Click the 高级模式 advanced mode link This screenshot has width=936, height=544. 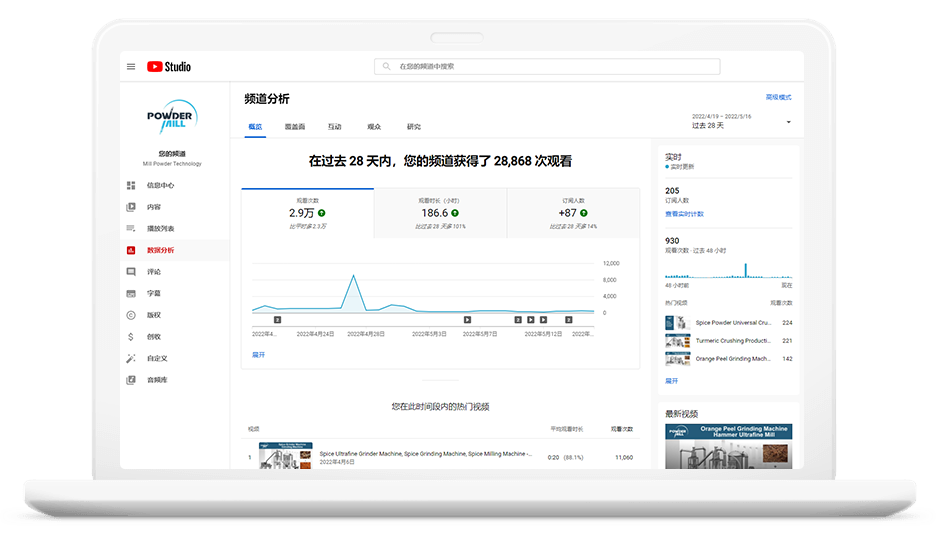(x=778, y=98)
